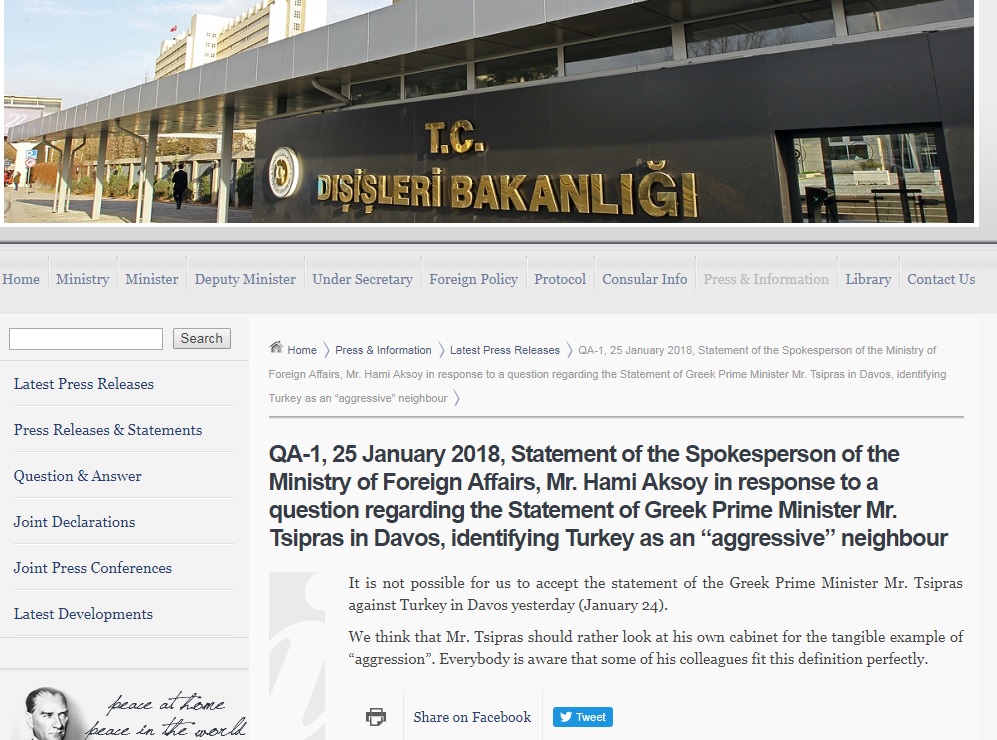Focus the search text field
The width and height of the screenshot is (997, 740).
pyautogui.click(x=86, y=339)
